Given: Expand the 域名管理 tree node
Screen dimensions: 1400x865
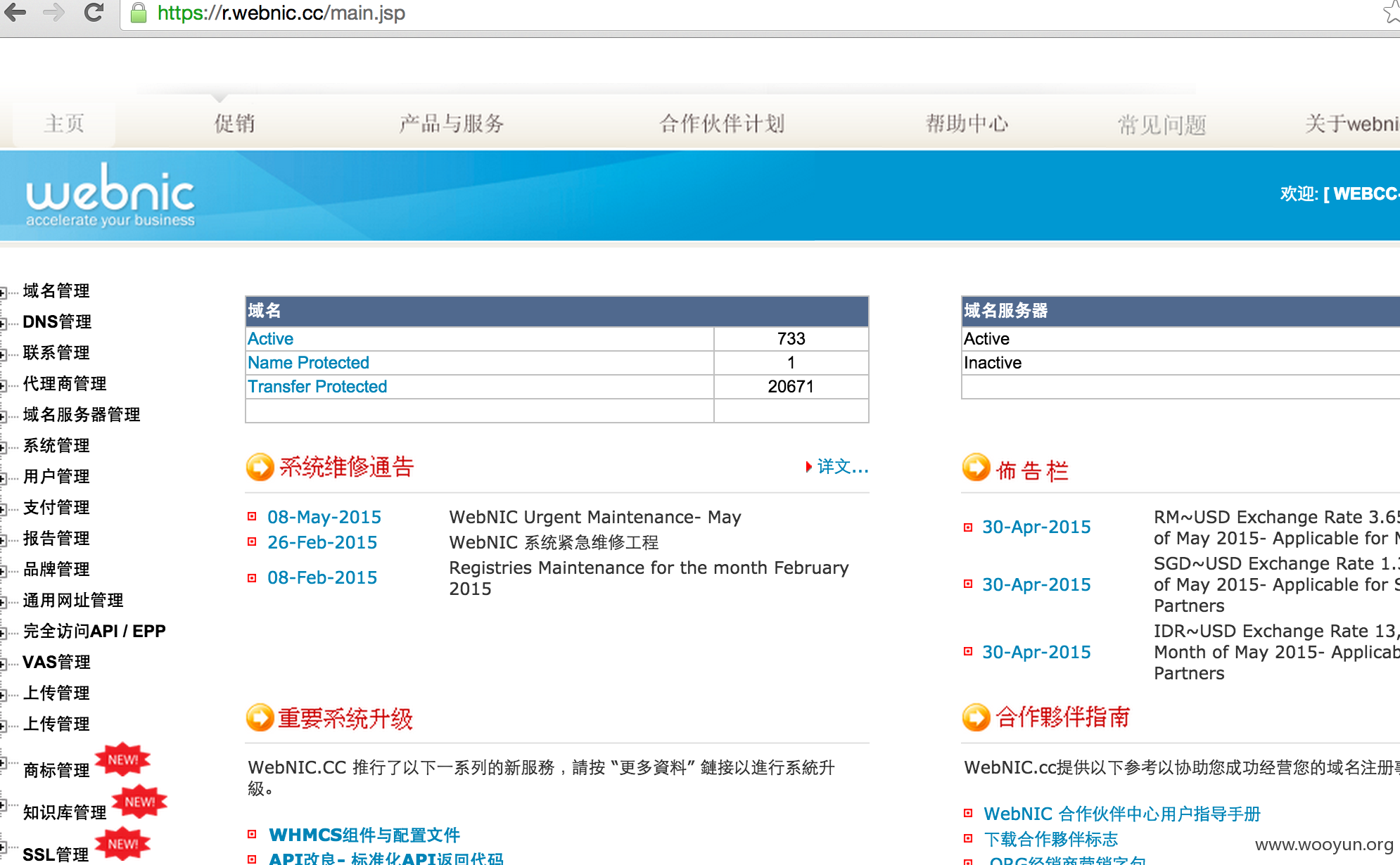Looking at the screenshot, I should (x=4, y=293).
